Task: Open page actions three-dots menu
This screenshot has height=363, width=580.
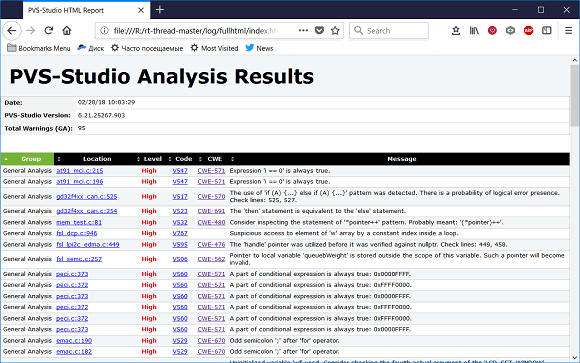Action: (303, 30)
